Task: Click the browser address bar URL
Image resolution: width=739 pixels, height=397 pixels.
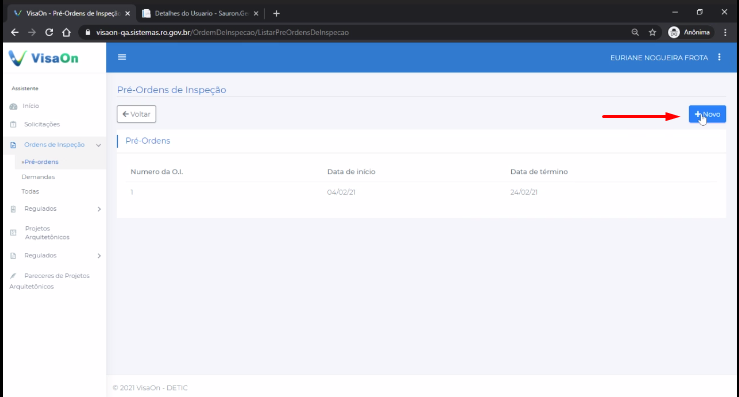Action: 222,33
